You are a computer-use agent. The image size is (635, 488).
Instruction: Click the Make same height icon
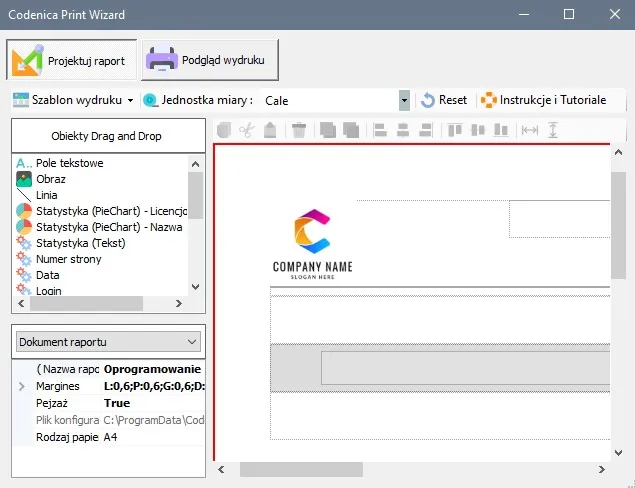coord(553,130)
